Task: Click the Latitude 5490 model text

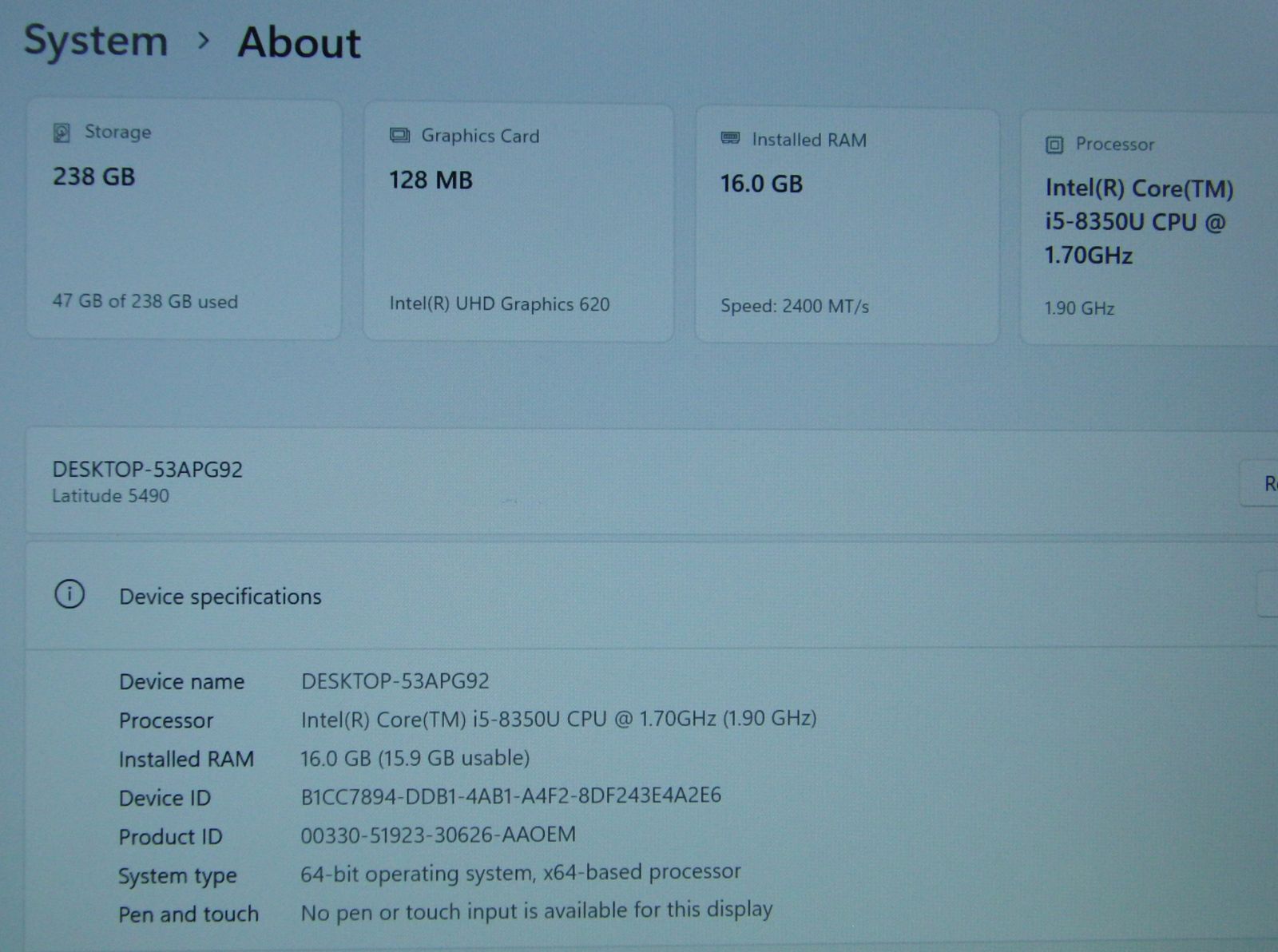Action: click(x=110, y=496)
